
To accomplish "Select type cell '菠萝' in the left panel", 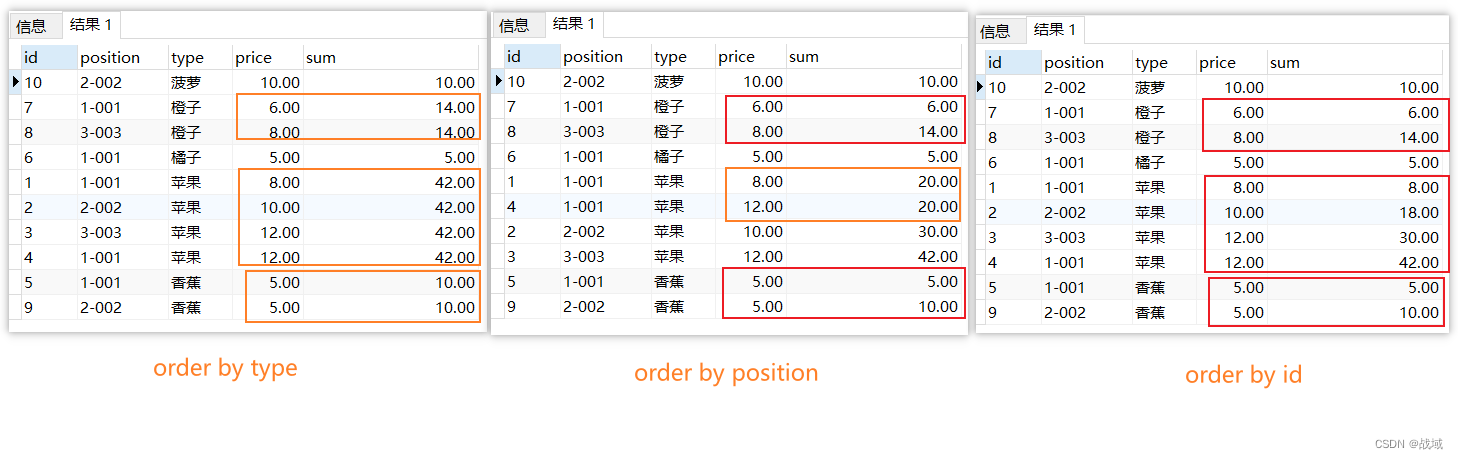I will click(x=200, y=83).
